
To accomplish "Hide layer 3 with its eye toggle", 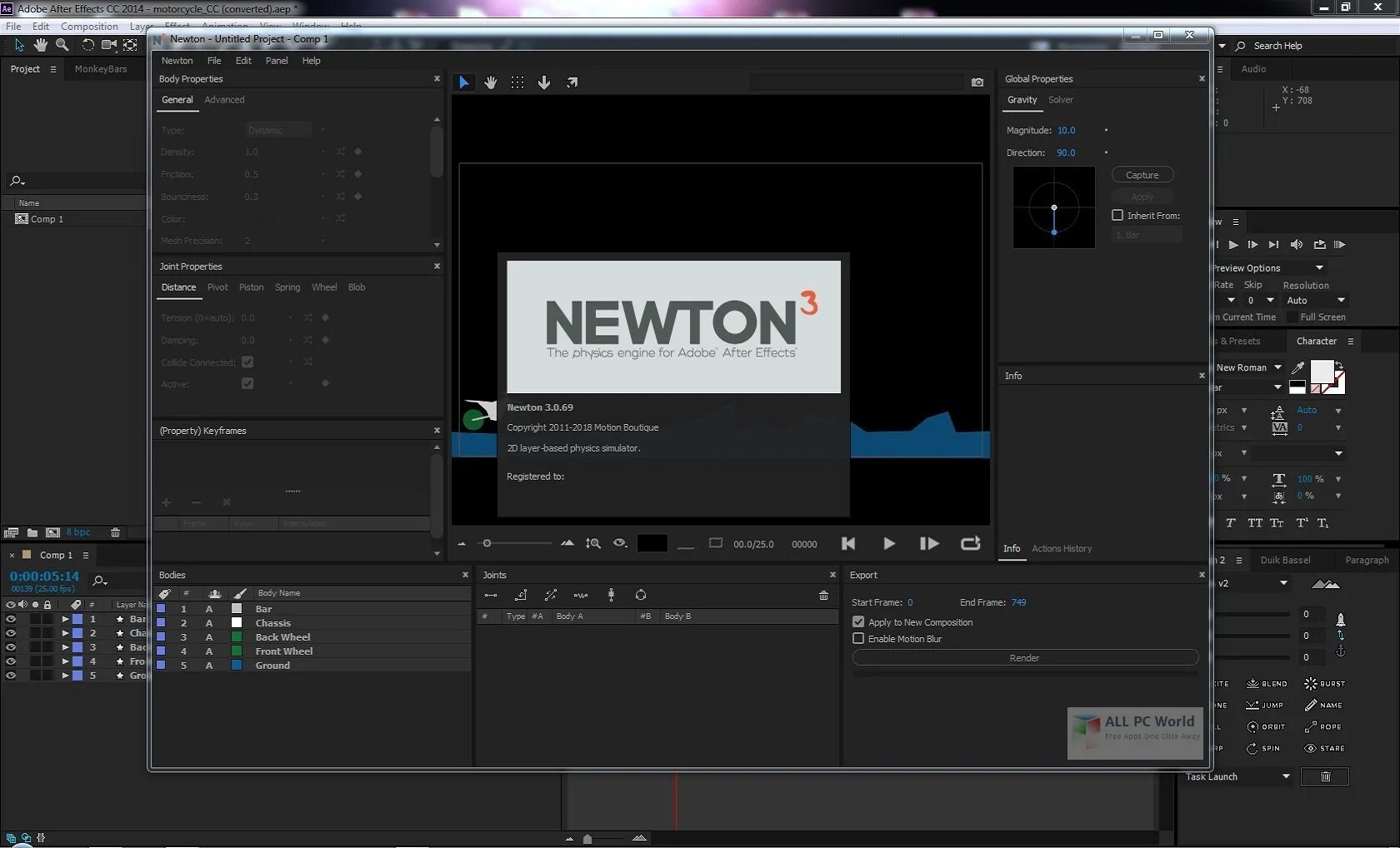I will coord(11,647).
